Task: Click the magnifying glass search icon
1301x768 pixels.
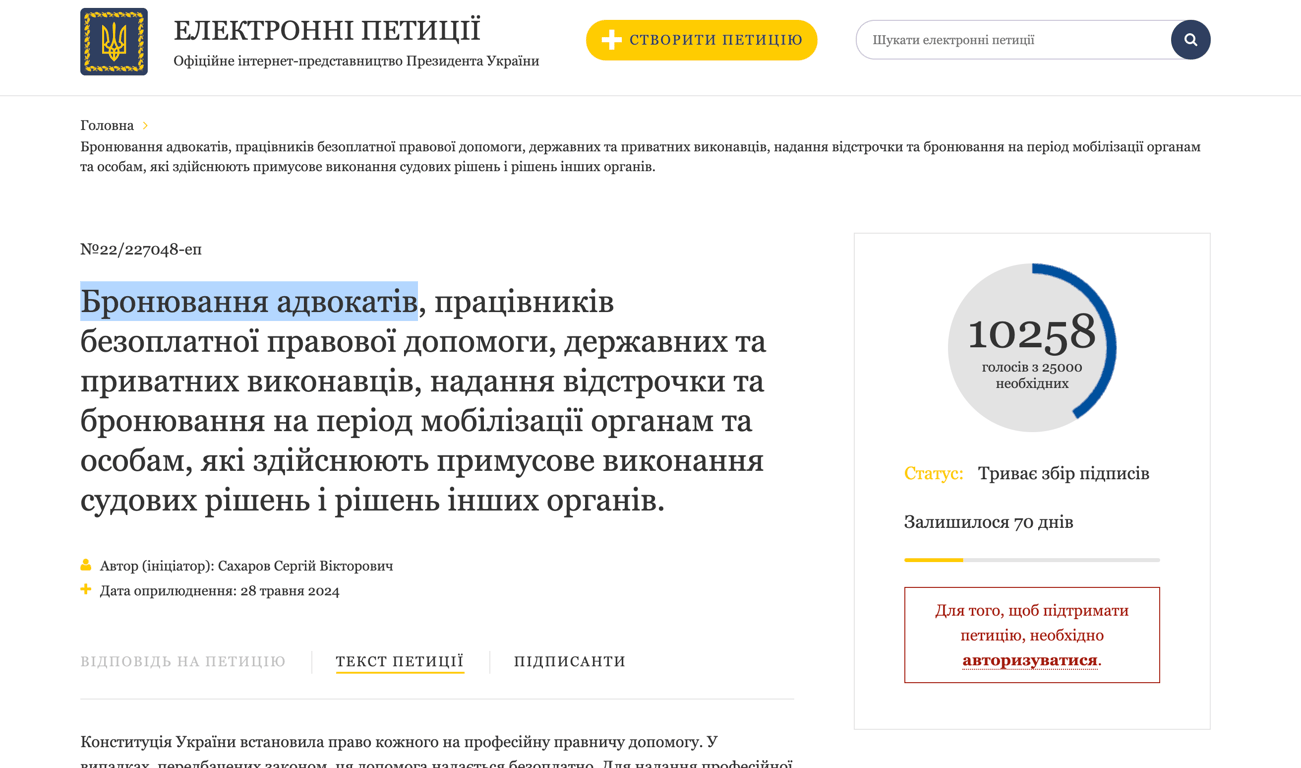Action: [x=1189, y=40]
